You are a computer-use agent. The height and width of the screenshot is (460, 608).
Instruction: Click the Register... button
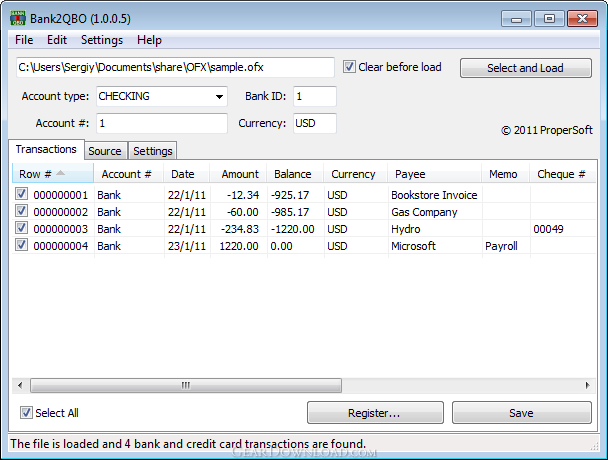pyautogui.click(x=375, y=413)
